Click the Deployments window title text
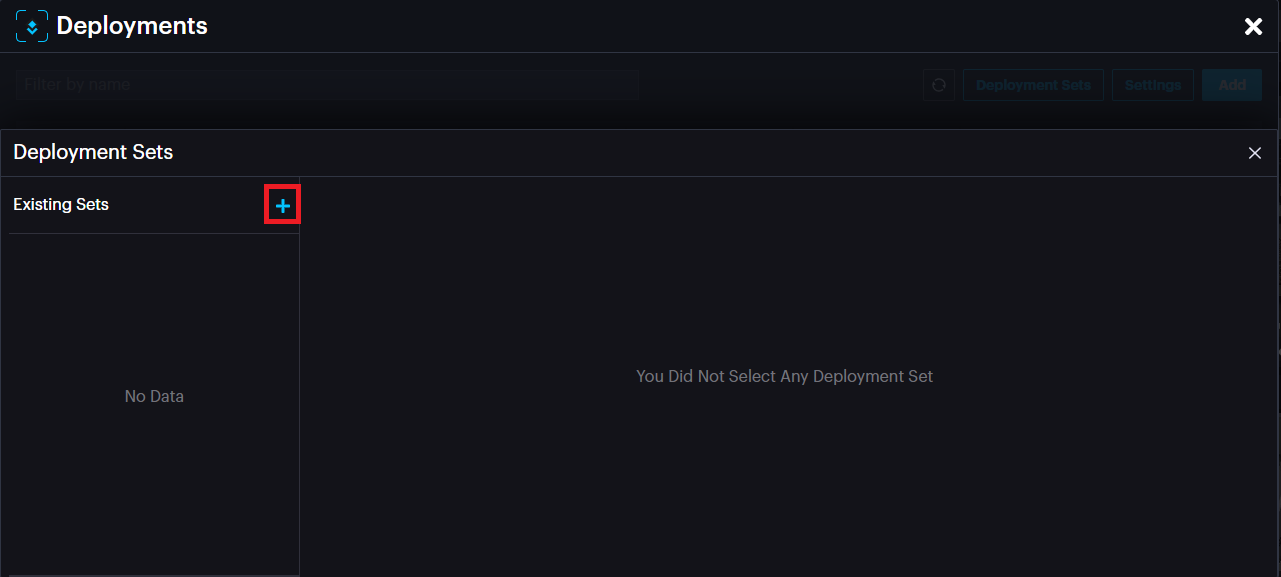Screen dimensions: 1281x577 tap(132, 26)
